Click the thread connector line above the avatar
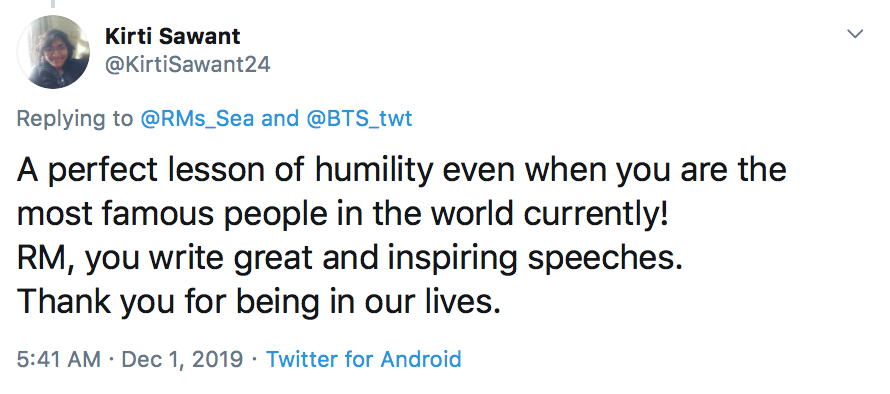This screenshot has width=890, height=394. coord(53,3)
